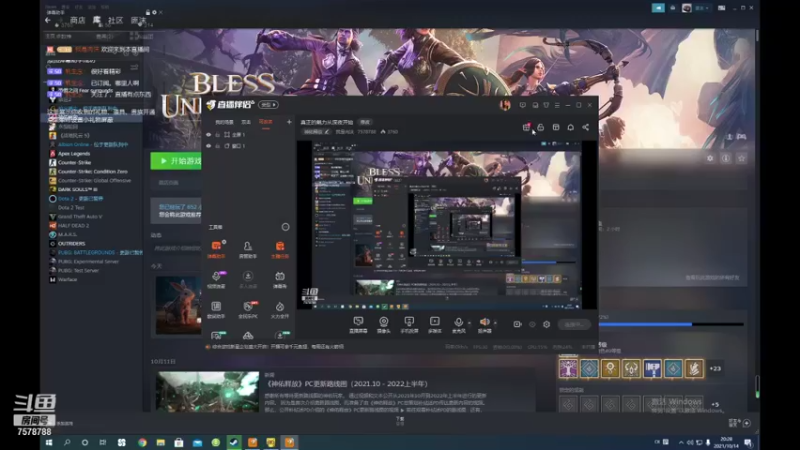The width and height of the screenshot is (800, 450).
Task: Select OUTRIDERS in the game list
Action: click(71, 243)
